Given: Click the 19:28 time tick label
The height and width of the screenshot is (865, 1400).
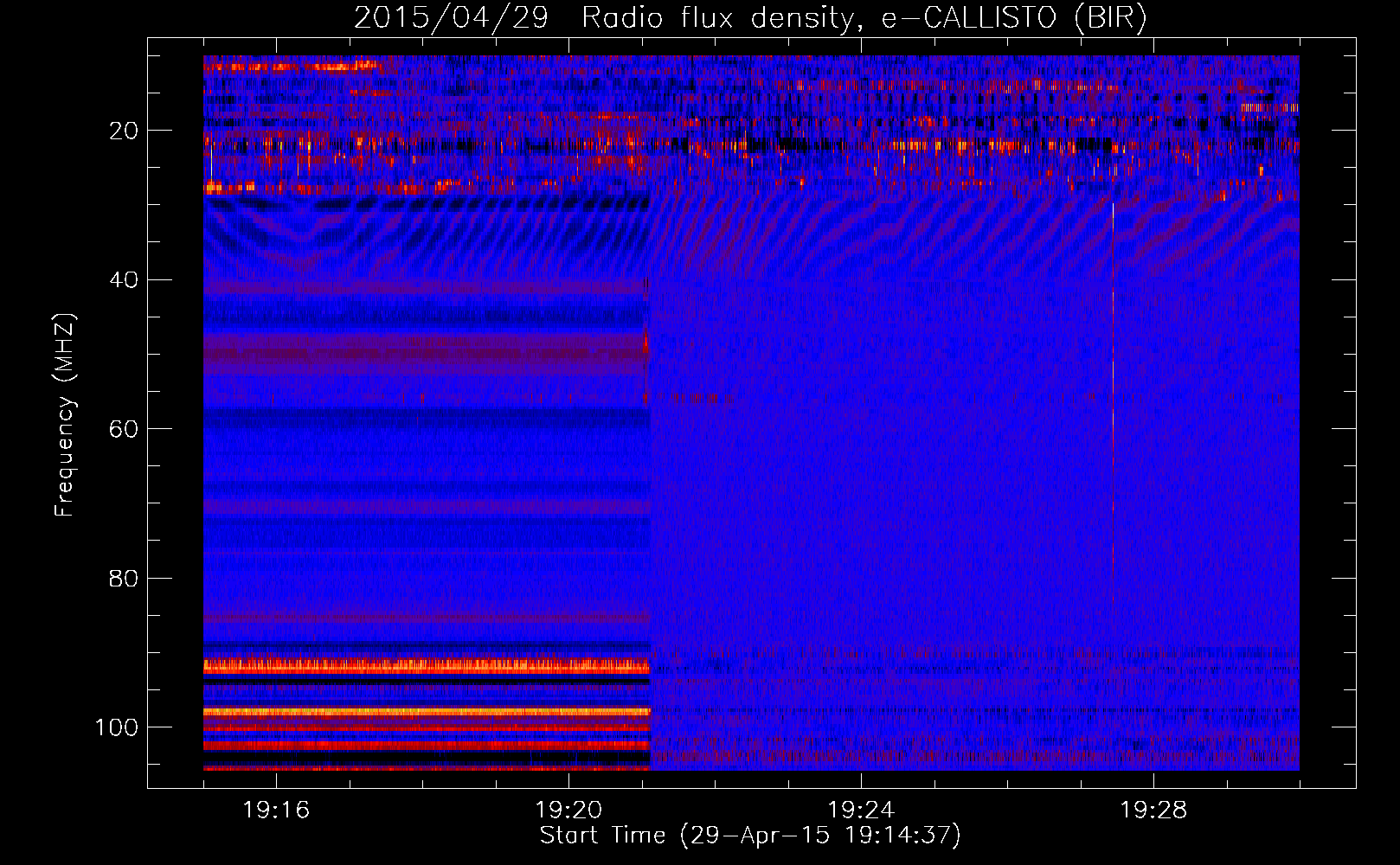Looking at the screenshot, I should click(x=1153, y=811).
